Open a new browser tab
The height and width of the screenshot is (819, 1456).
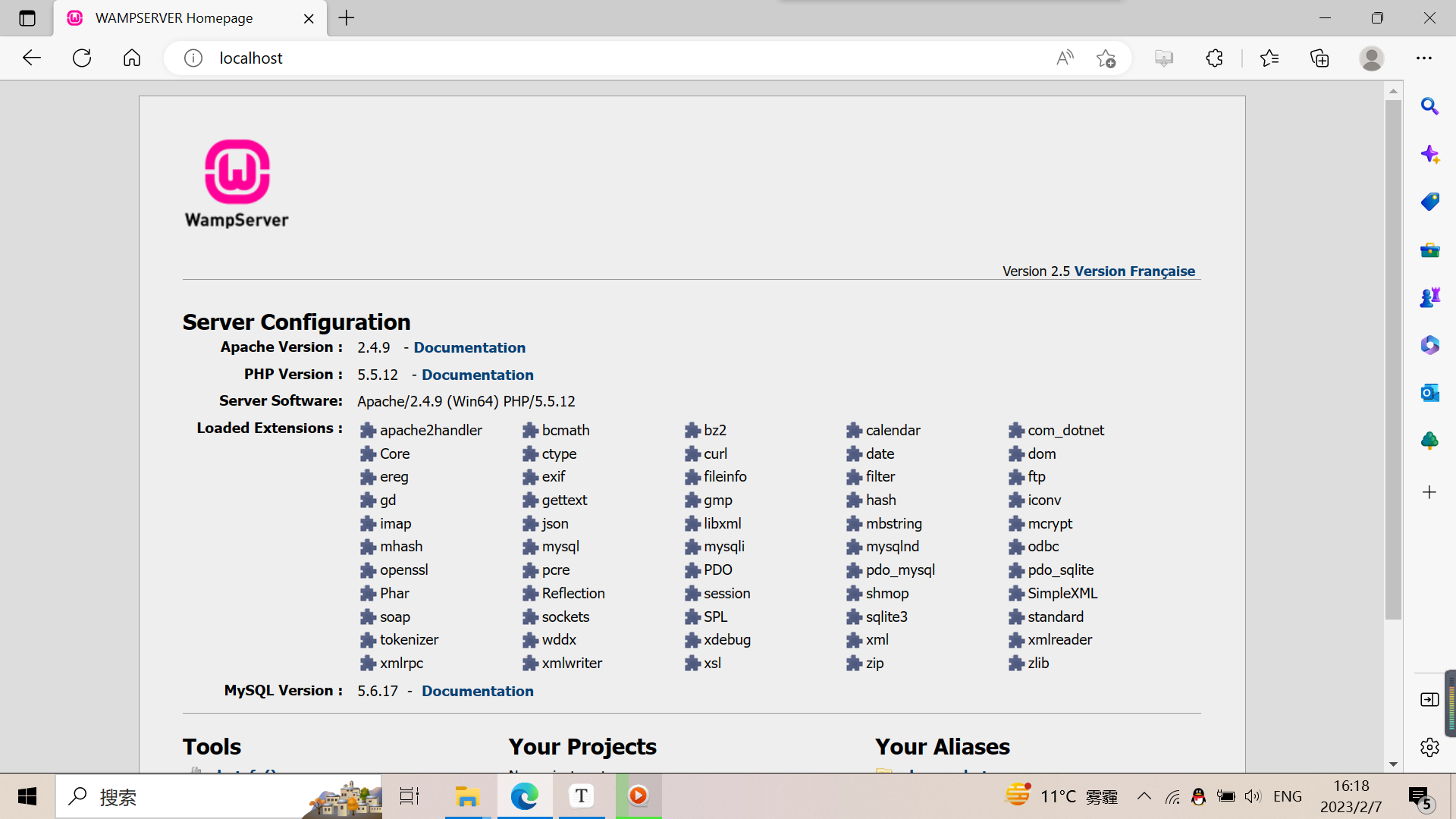point(347,18)
